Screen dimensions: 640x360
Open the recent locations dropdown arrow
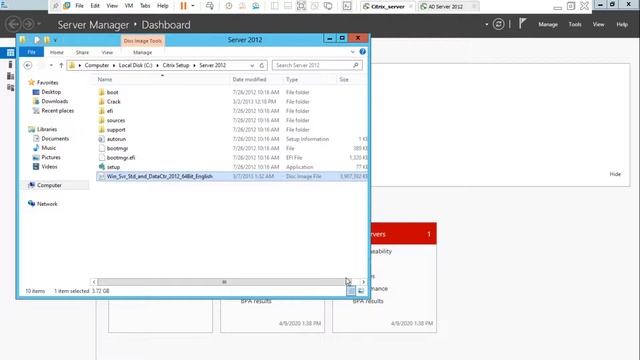click(x=51, y=65)
